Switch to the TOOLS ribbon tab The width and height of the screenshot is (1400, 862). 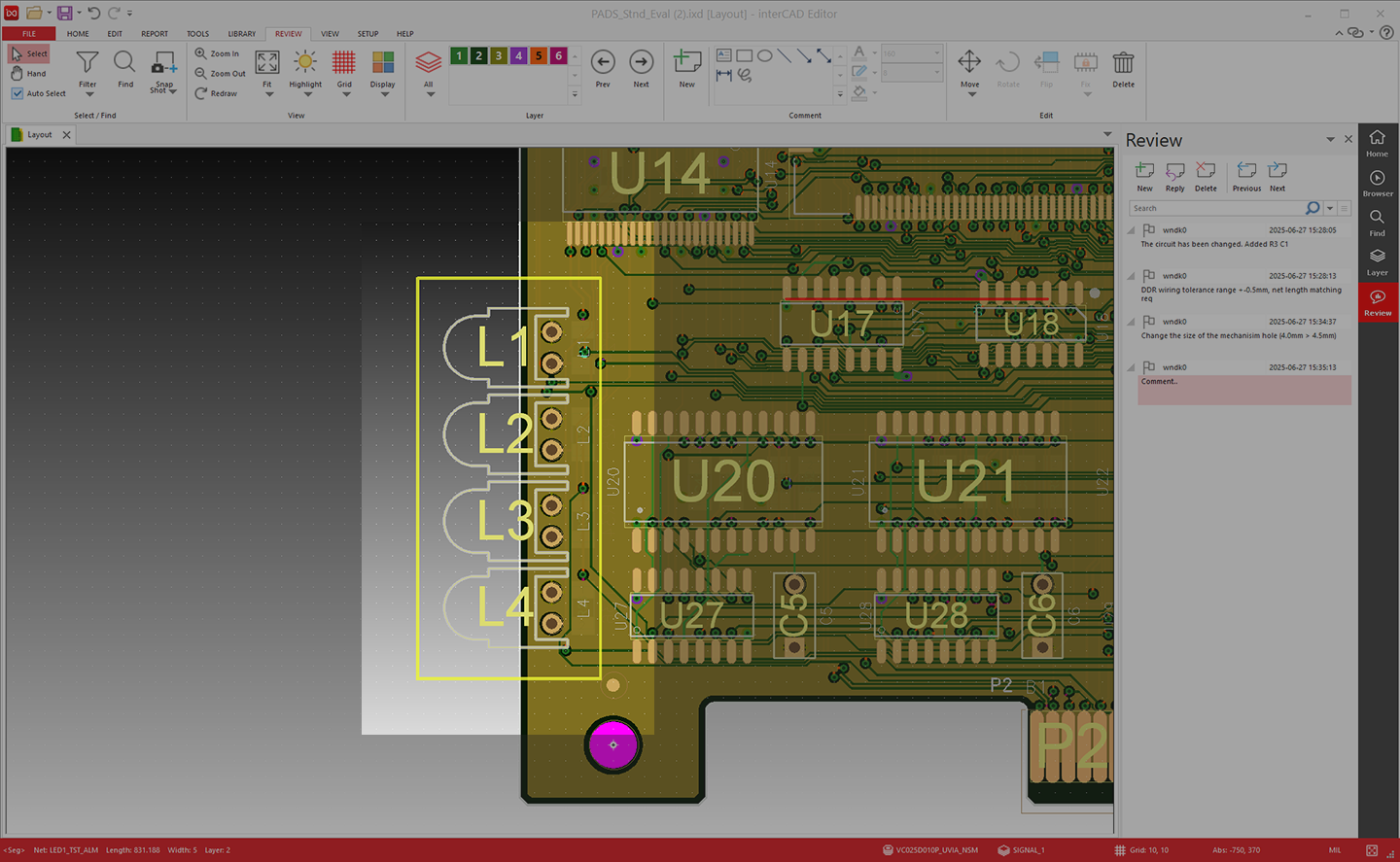pyautogui.click(x=197, y=34)
